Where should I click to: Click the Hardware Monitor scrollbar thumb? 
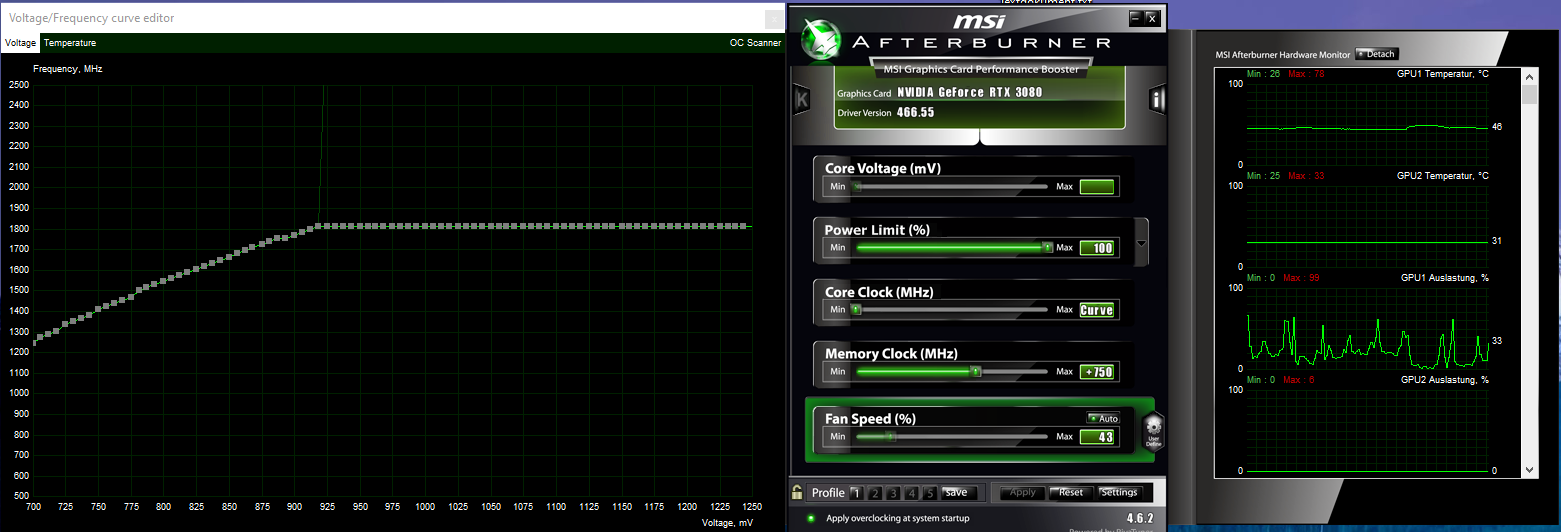1529,95
